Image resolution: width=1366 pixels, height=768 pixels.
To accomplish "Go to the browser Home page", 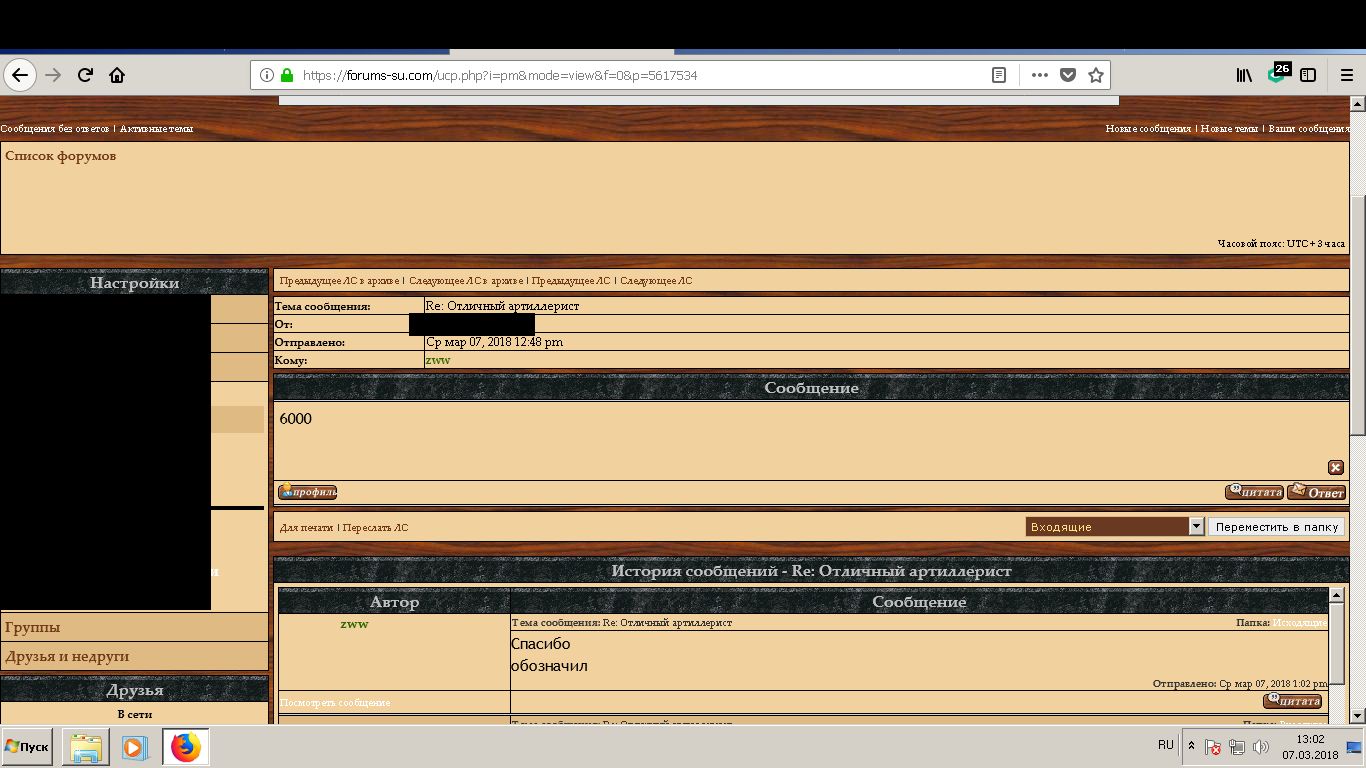I will coord(117,75).
